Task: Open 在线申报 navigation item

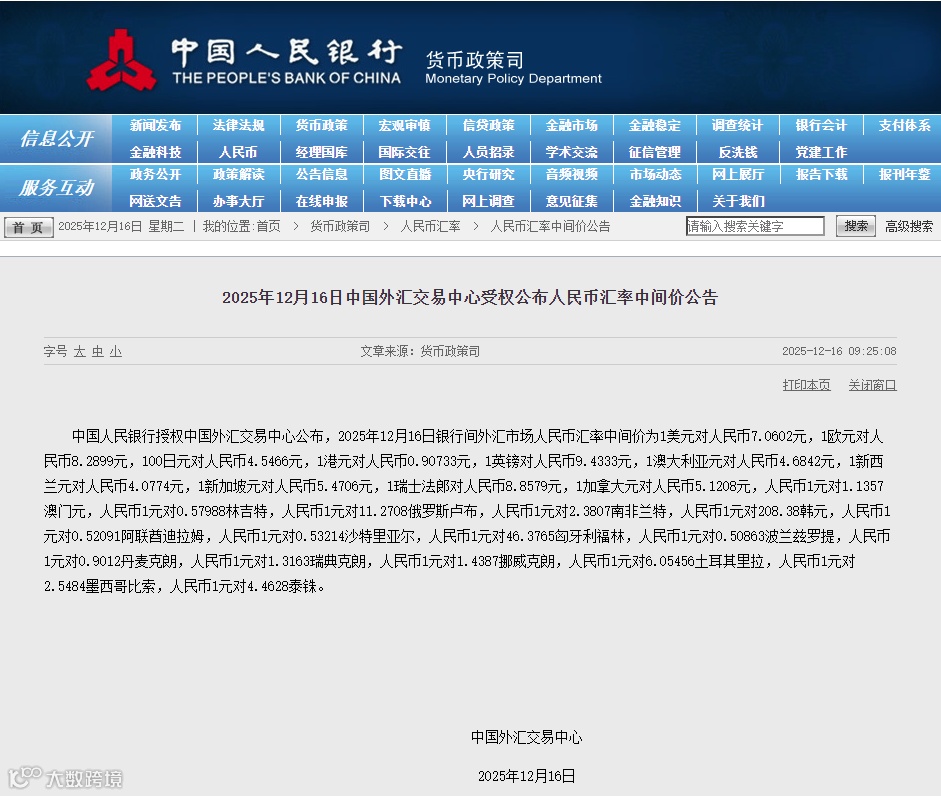Action: click(322, 201)
